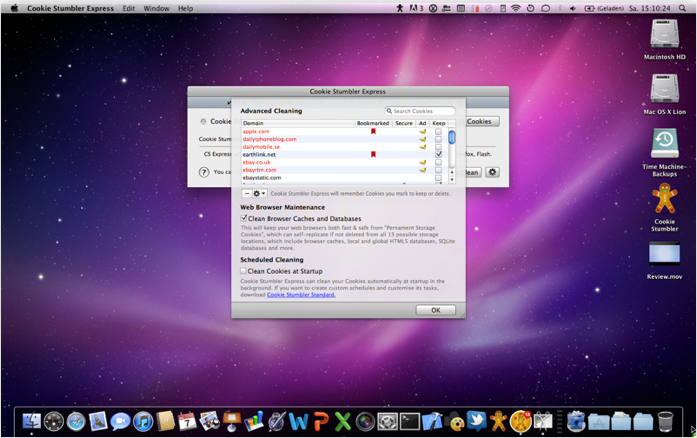Image resolution: width=697 pixels, height=438 pixels.
Task: Tick Keep checkbox for ebay.co.uk
Action: click(x=438, y=162)
